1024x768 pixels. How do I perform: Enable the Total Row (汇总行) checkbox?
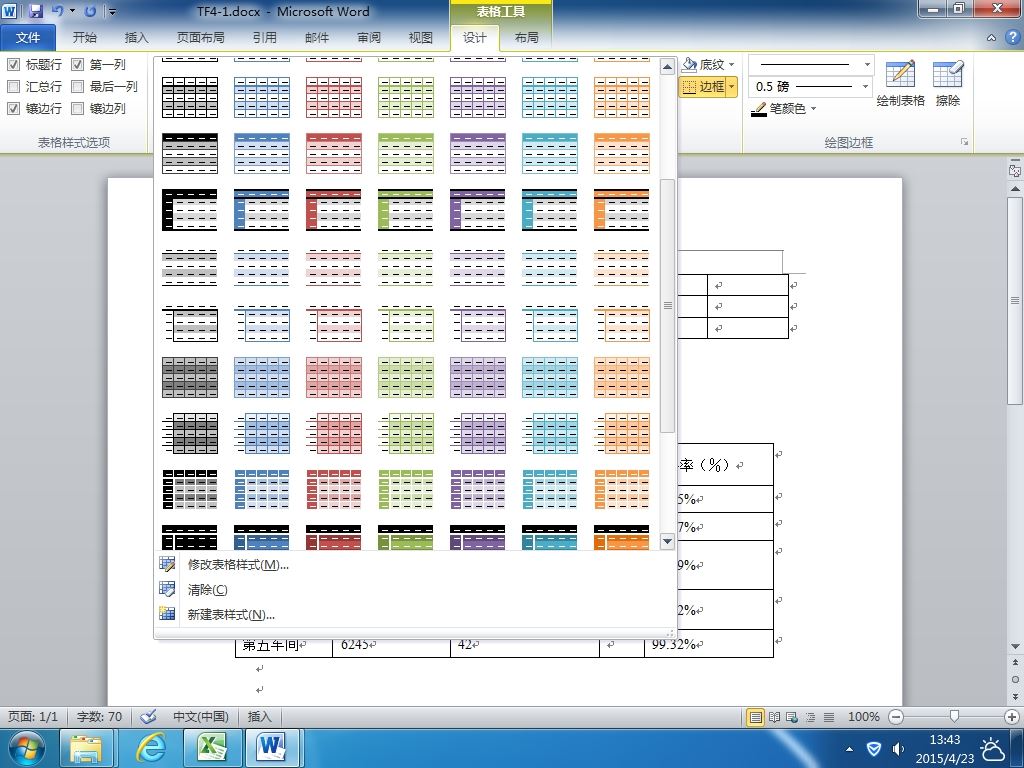14,86
